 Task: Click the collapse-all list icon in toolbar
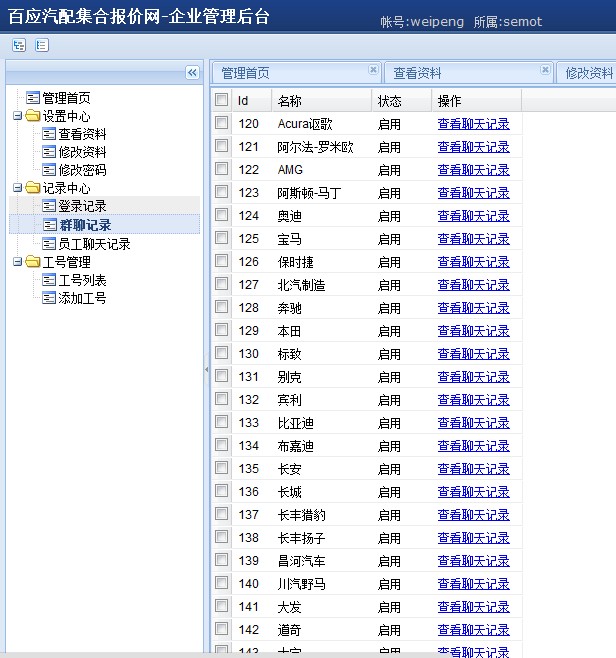[42, 45]
